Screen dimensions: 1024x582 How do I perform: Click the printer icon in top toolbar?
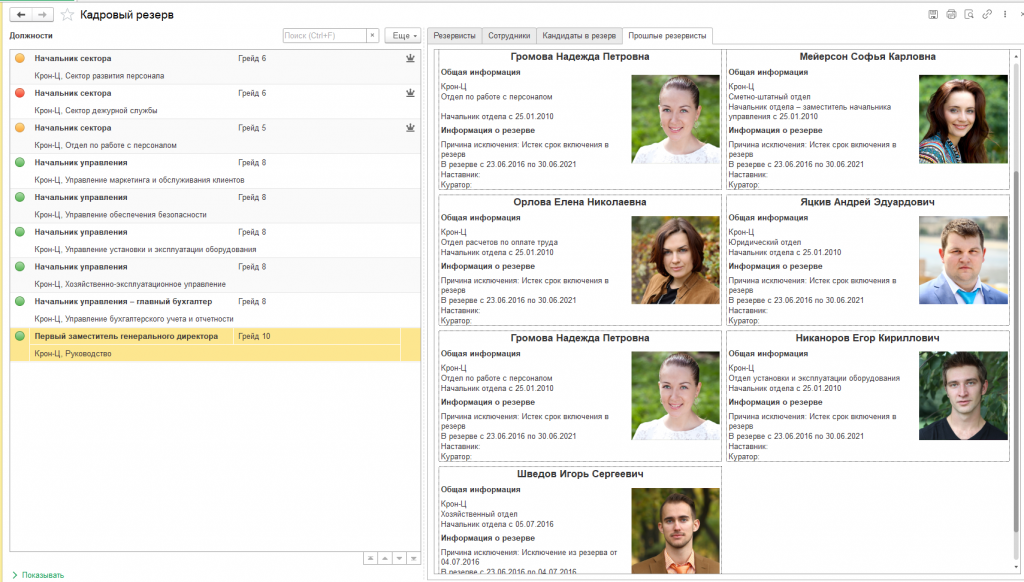951,14
